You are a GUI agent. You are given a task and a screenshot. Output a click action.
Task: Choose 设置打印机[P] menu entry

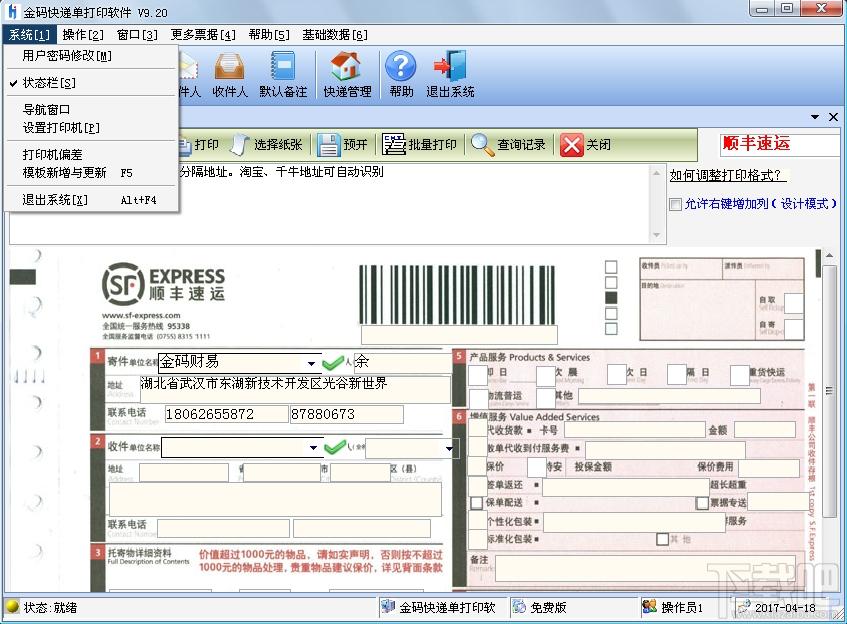coord(91,128)
